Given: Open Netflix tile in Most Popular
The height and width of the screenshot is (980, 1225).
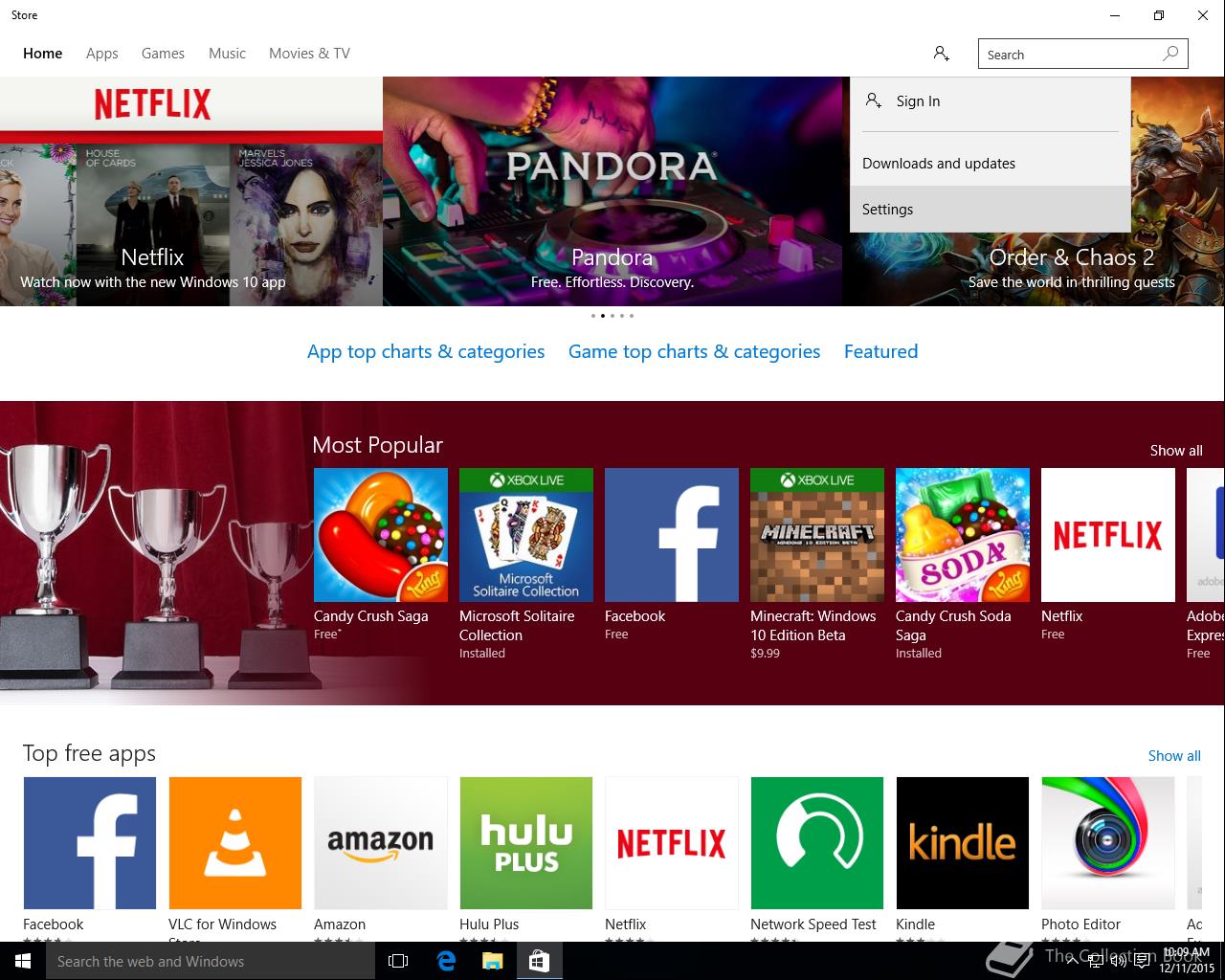Looking at the screenshot, I should (1107, 535).
